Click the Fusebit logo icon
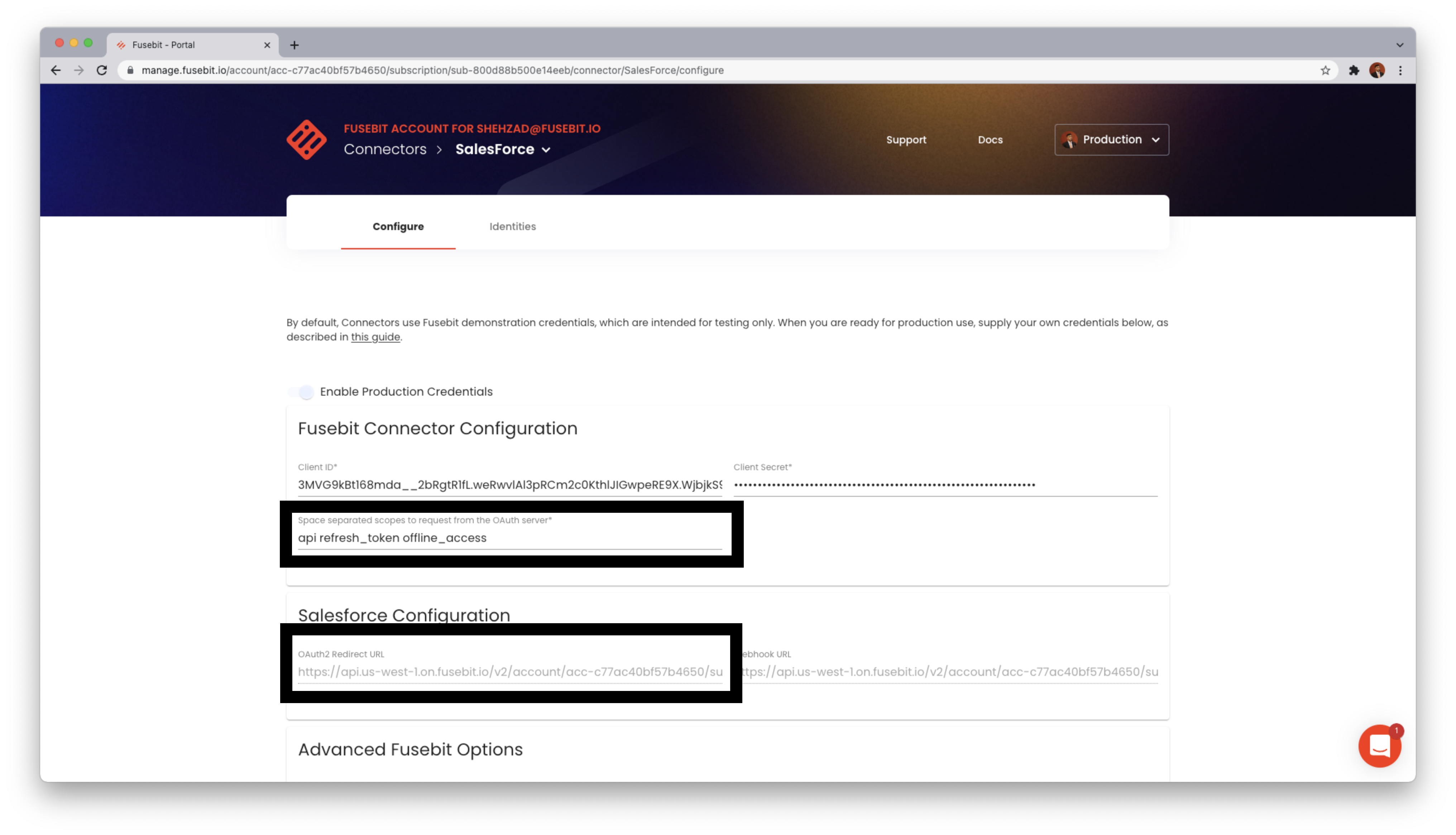Viewport: 1456px width, 835px height. click(x=306, y=139)
